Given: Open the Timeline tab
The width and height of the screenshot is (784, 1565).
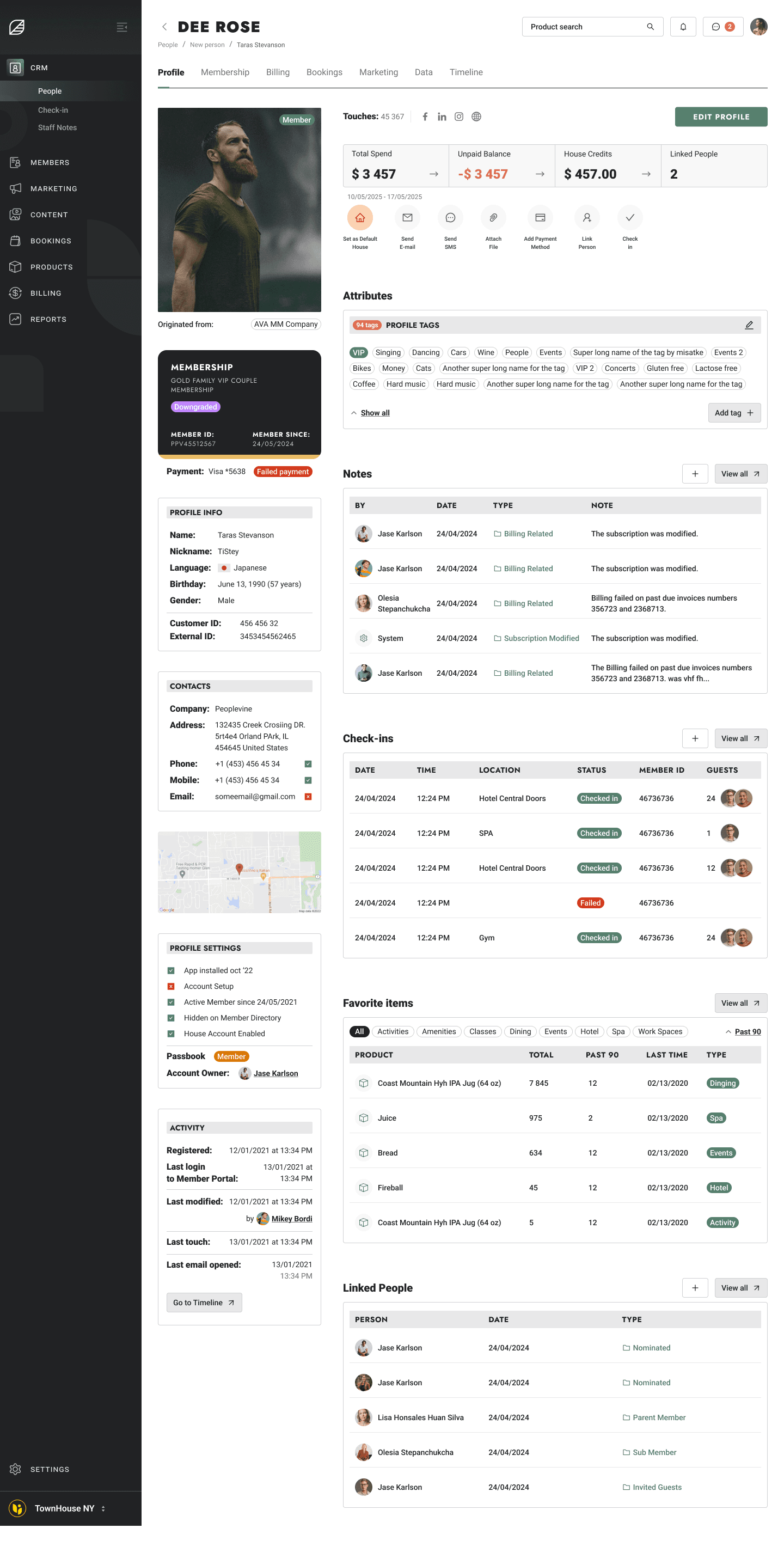Looking at the screenshot, I should tap(466, 72).
